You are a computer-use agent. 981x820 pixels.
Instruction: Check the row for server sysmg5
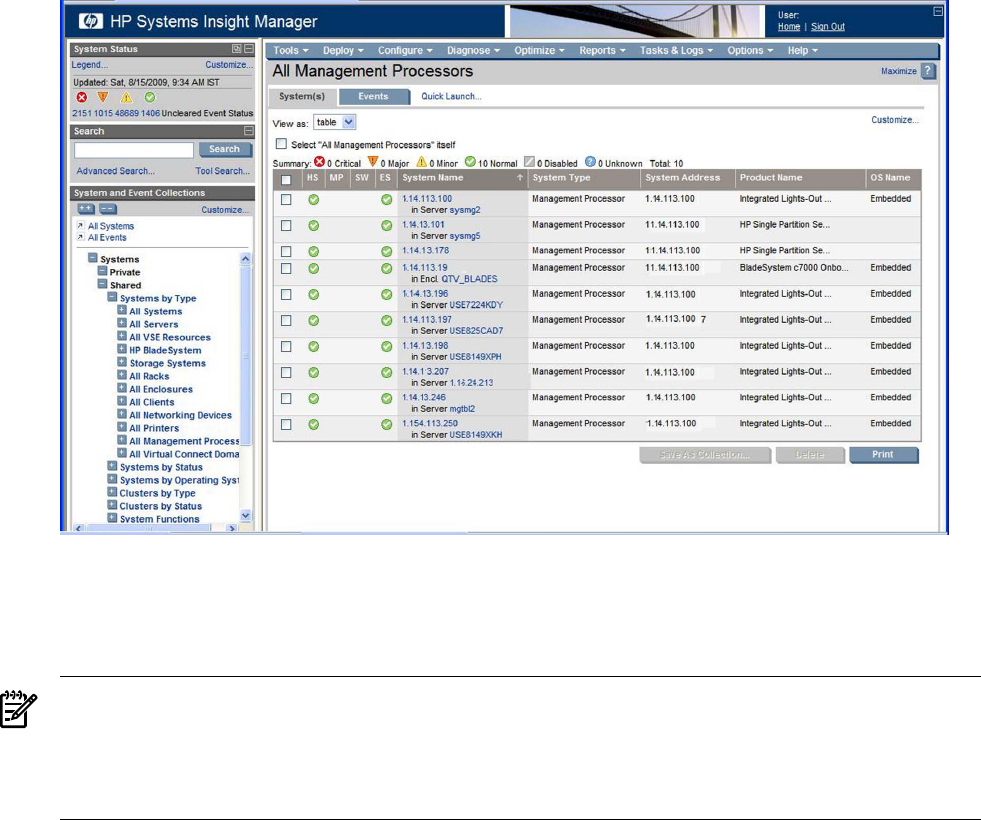click(x=286, y=225)
